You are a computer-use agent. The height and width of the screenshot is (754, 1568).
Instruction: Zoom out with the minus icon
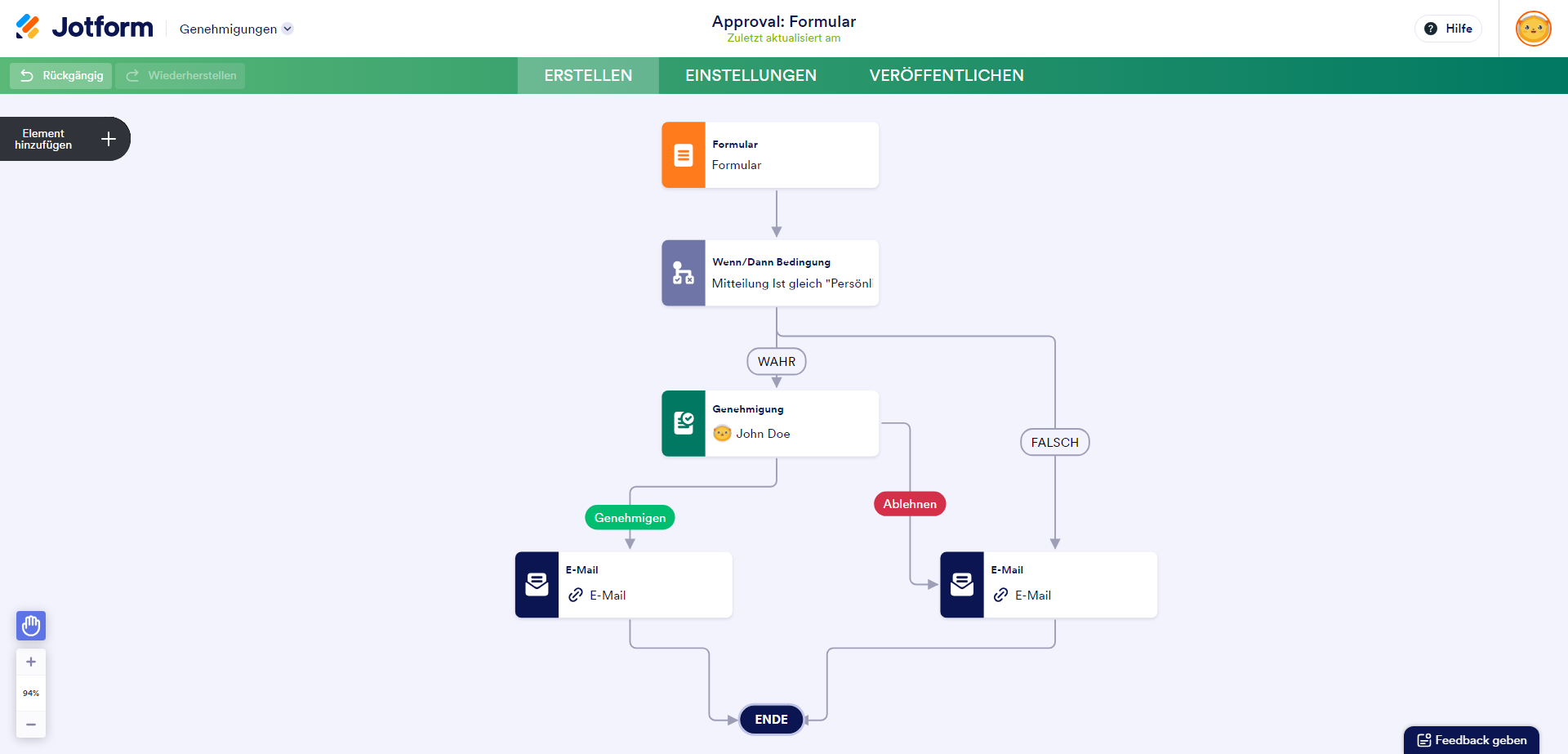click(31, 725)
